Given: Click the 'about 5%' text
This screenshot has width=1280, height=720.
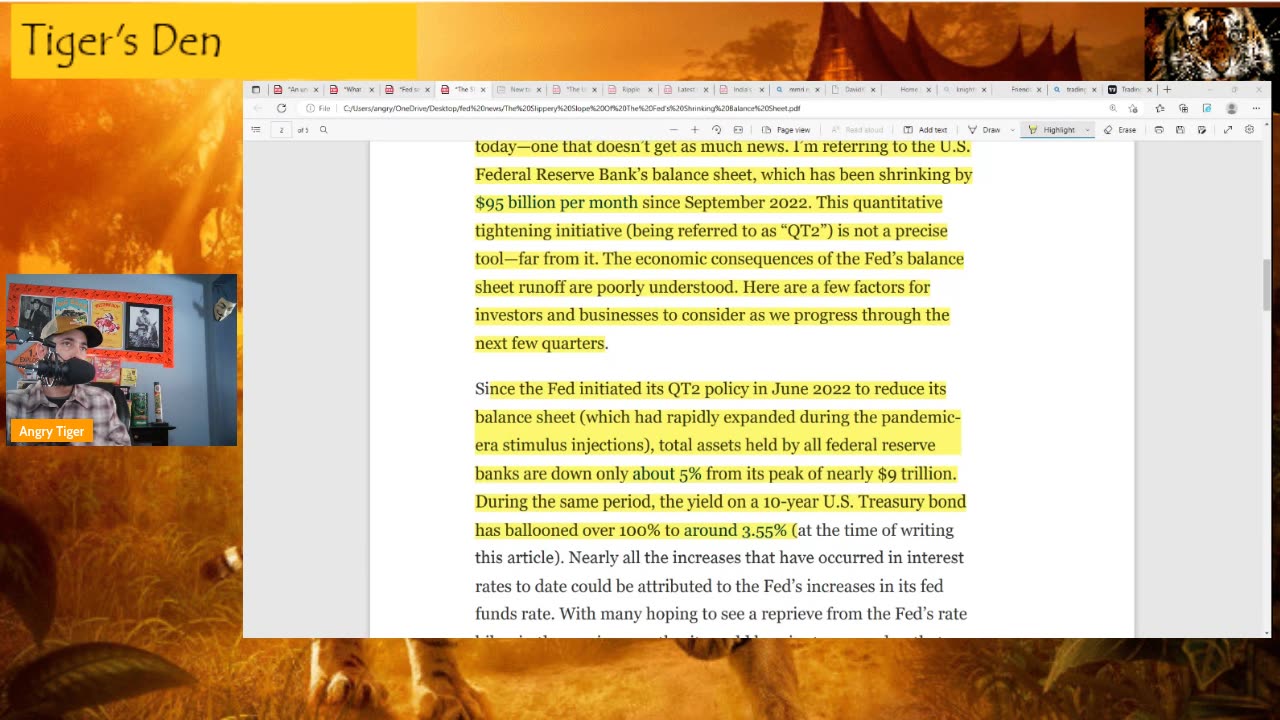Looking at the screenshot, I should click(667, 474).
